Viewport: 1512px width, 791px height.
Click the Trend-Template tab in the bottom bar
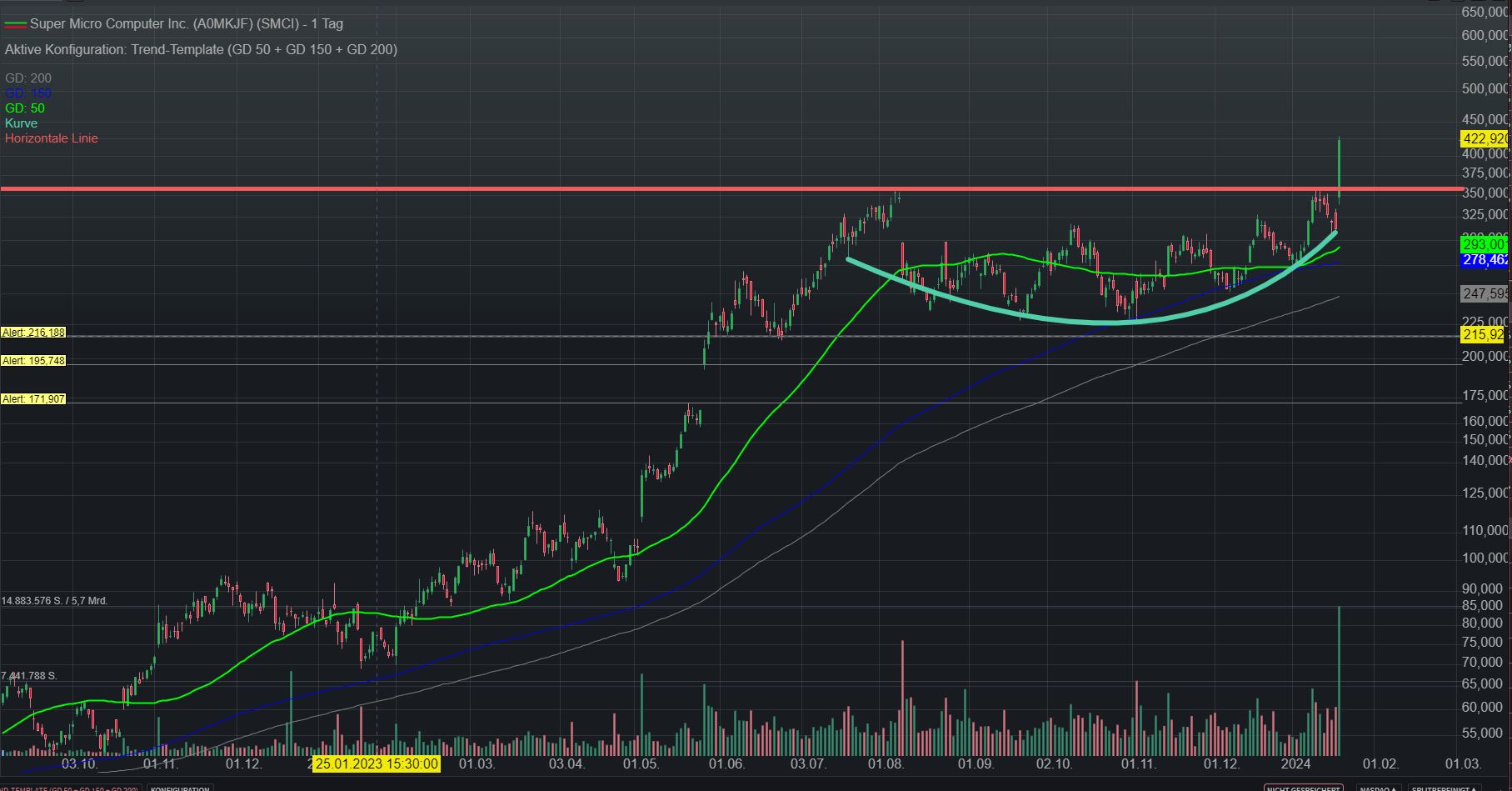[x=71, y=788]
